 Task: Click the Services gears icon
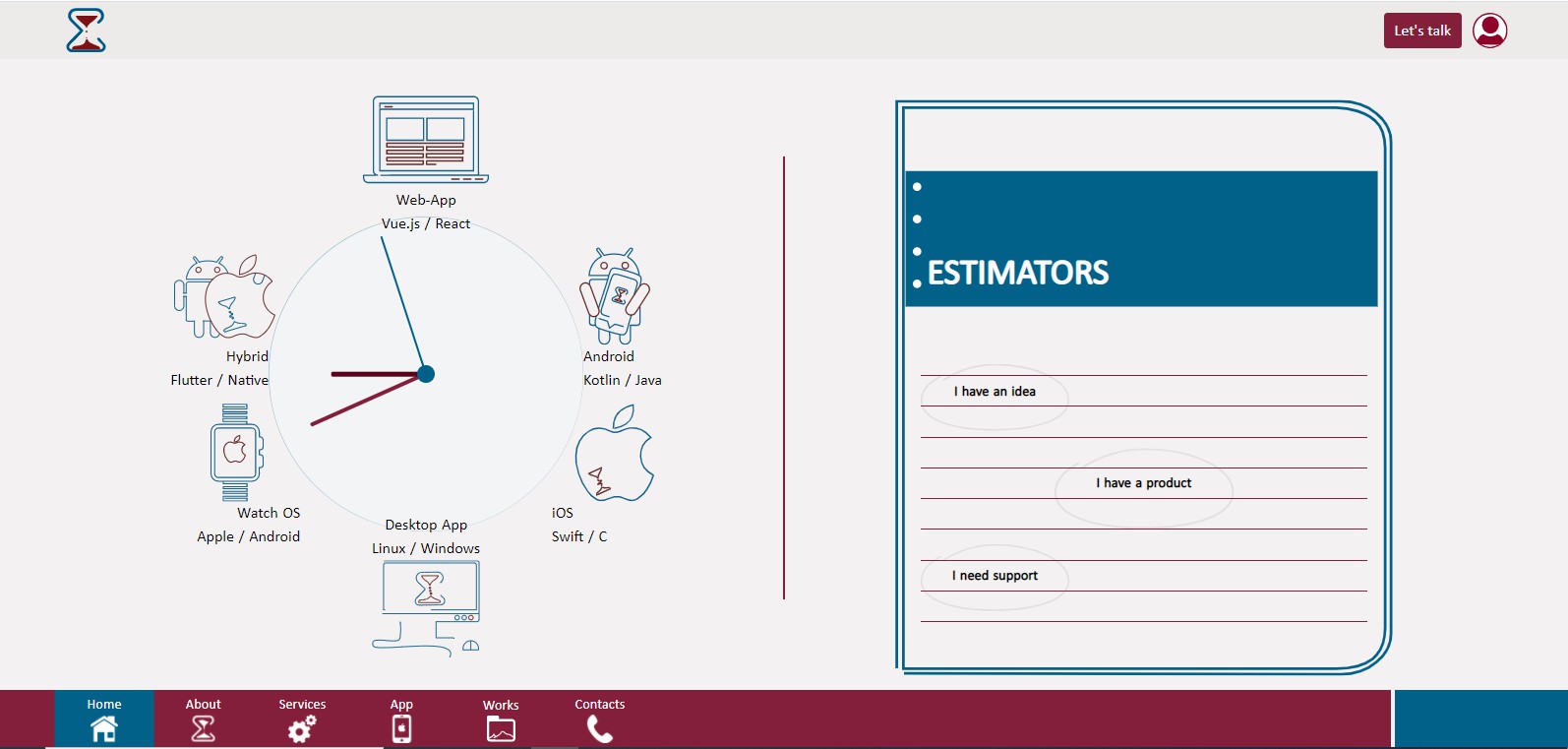tap(302, 728)
